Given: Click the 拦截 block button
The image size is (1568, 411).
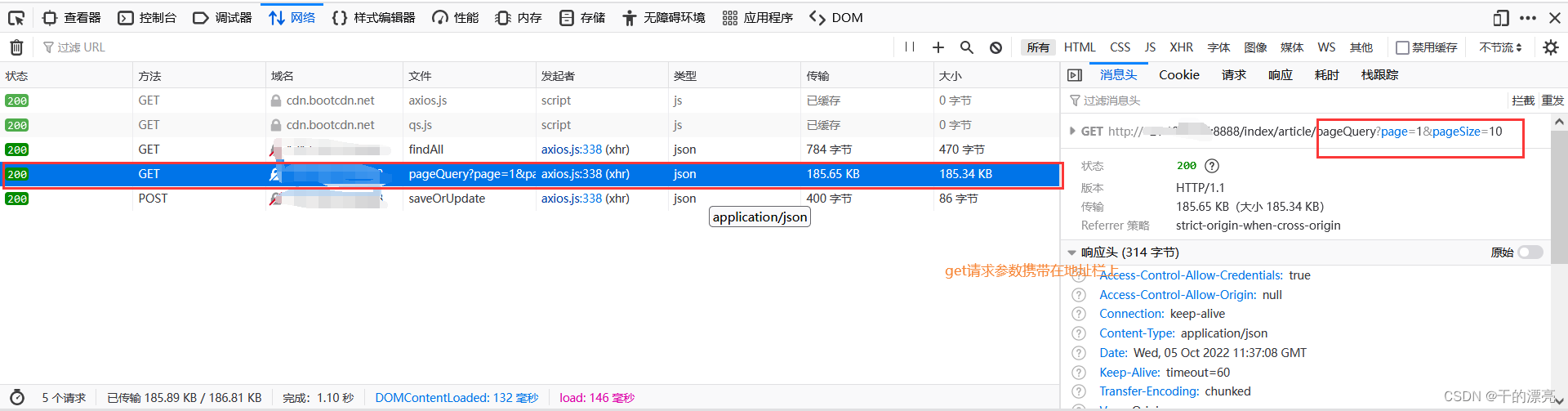Looking at the screenshot, I should pyautogui.click(x=1523, y=101).
